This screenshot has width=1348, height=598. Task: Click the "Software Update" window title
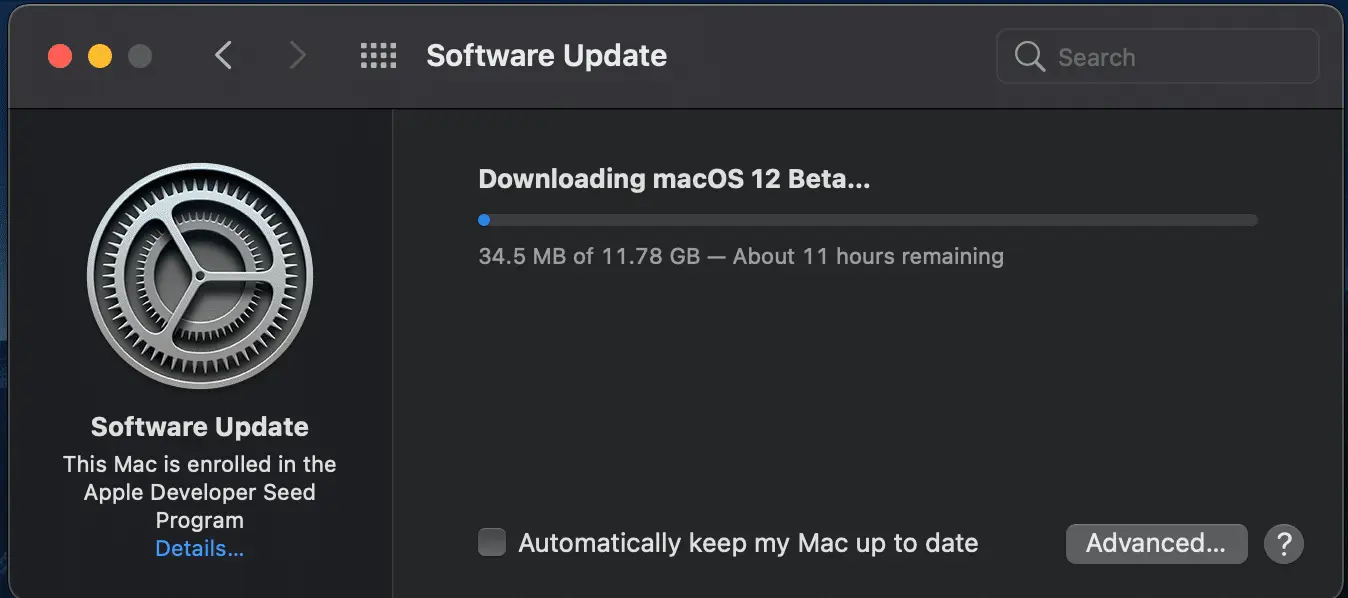(547, 56)
